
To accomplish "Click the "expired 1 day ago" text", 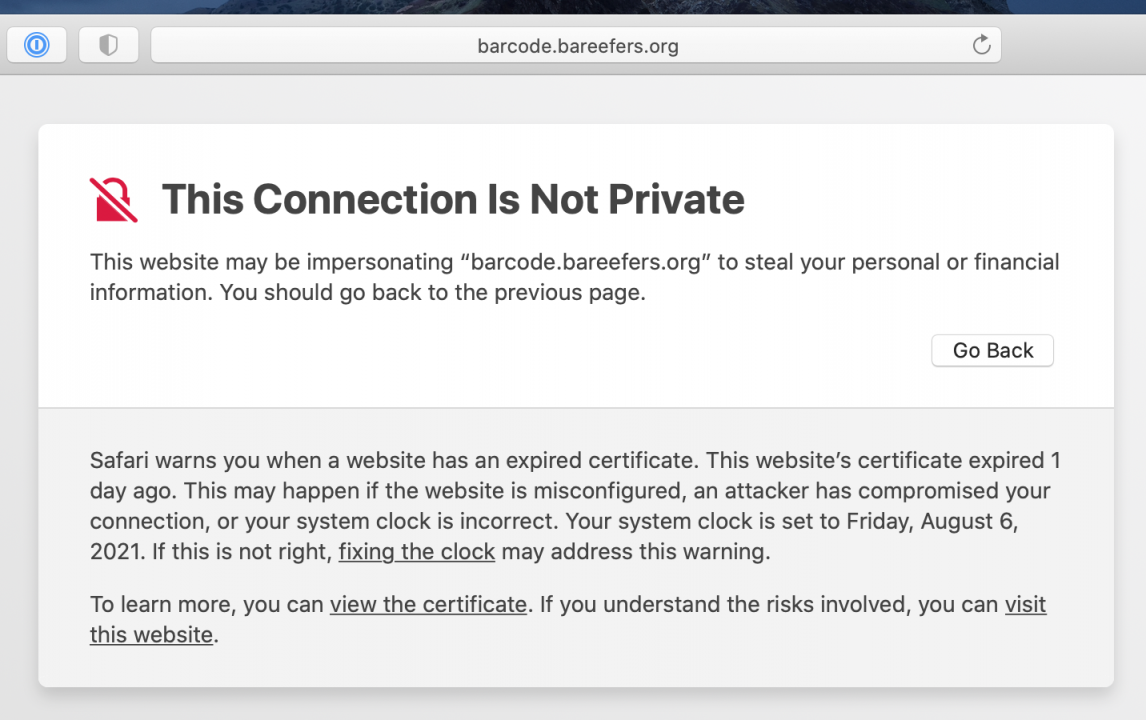I will click(x=1000, y=461).
